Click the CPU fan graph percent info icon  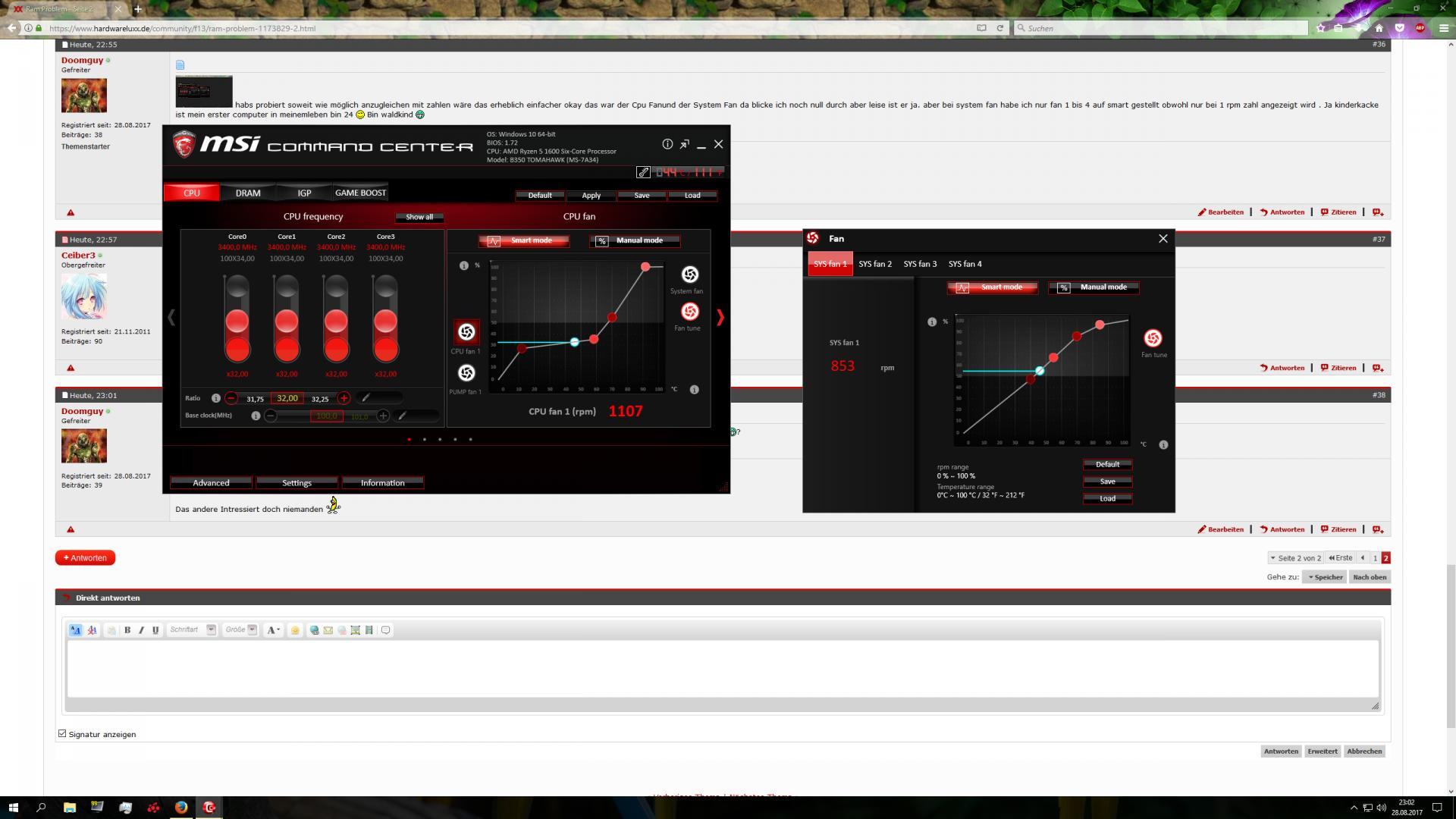(463, 265)
